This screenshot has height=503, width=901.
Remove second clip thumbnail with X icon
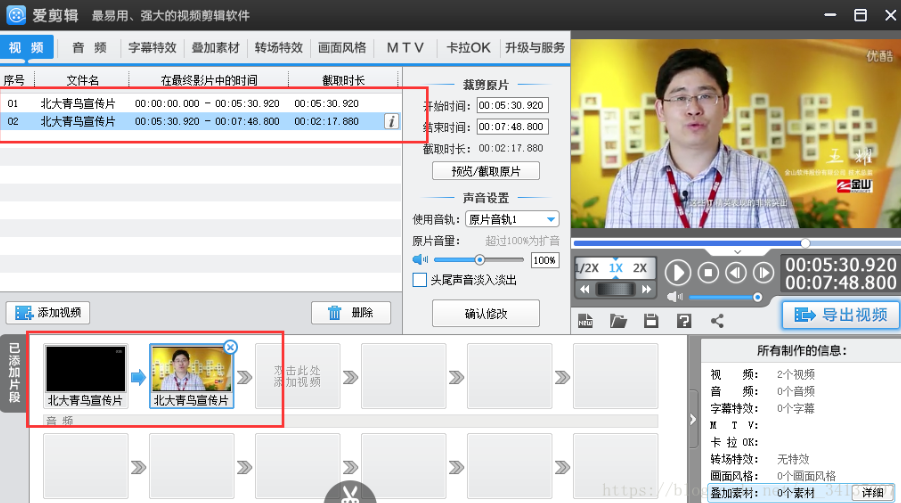tap(230, 347)
